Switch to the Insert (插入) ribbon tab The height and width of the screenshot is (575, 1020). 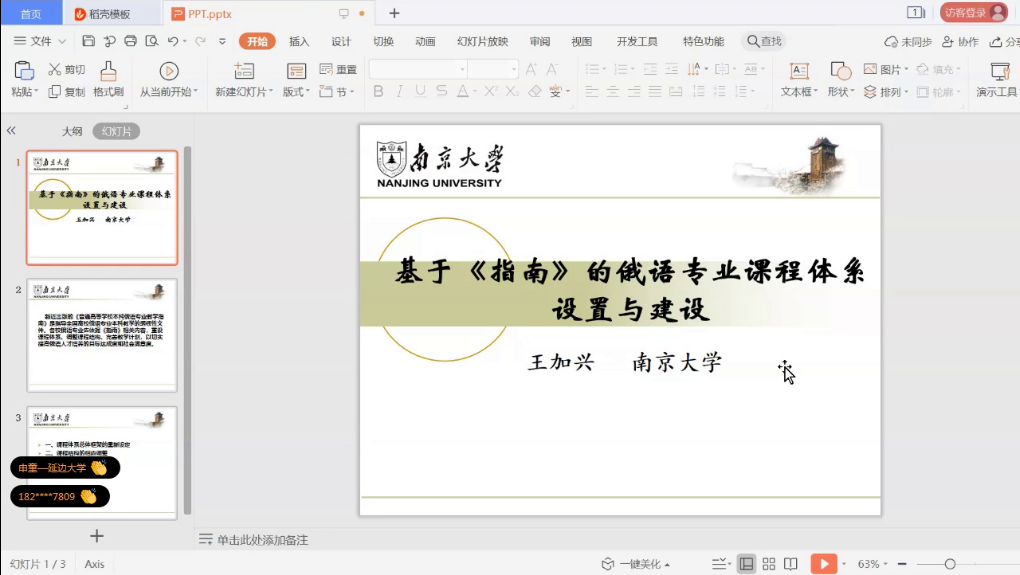[x=299, y=41]
